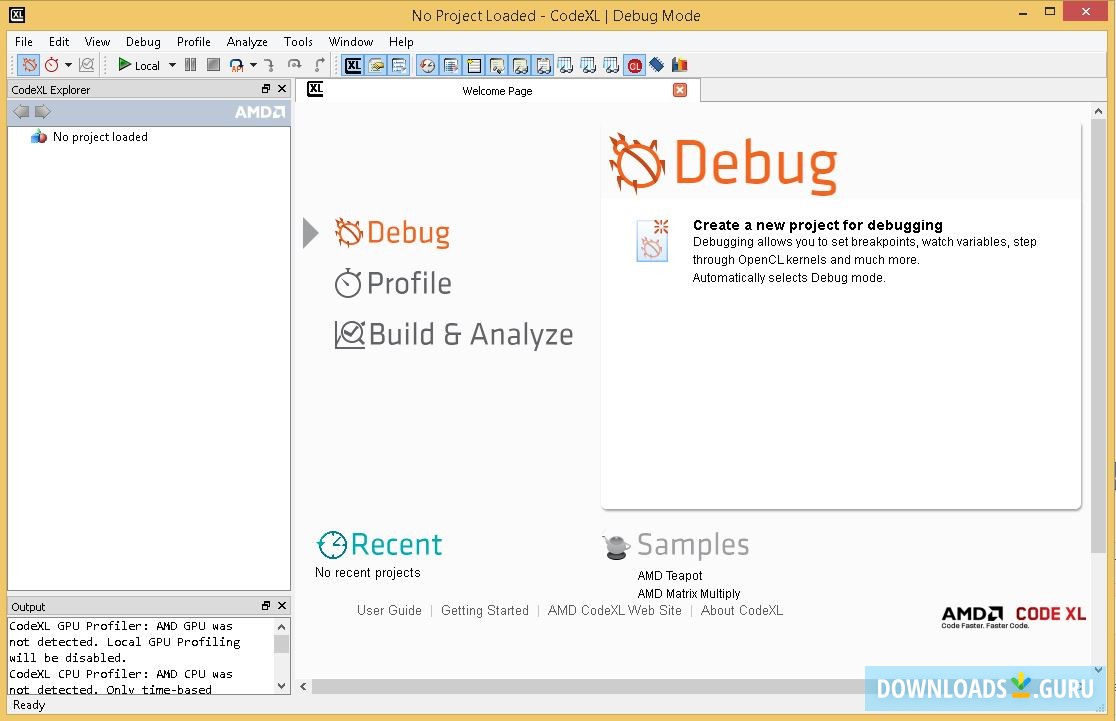Click the welcome page vertical scrollbar thumb
1116x721 pixels.
(1098, 336)
